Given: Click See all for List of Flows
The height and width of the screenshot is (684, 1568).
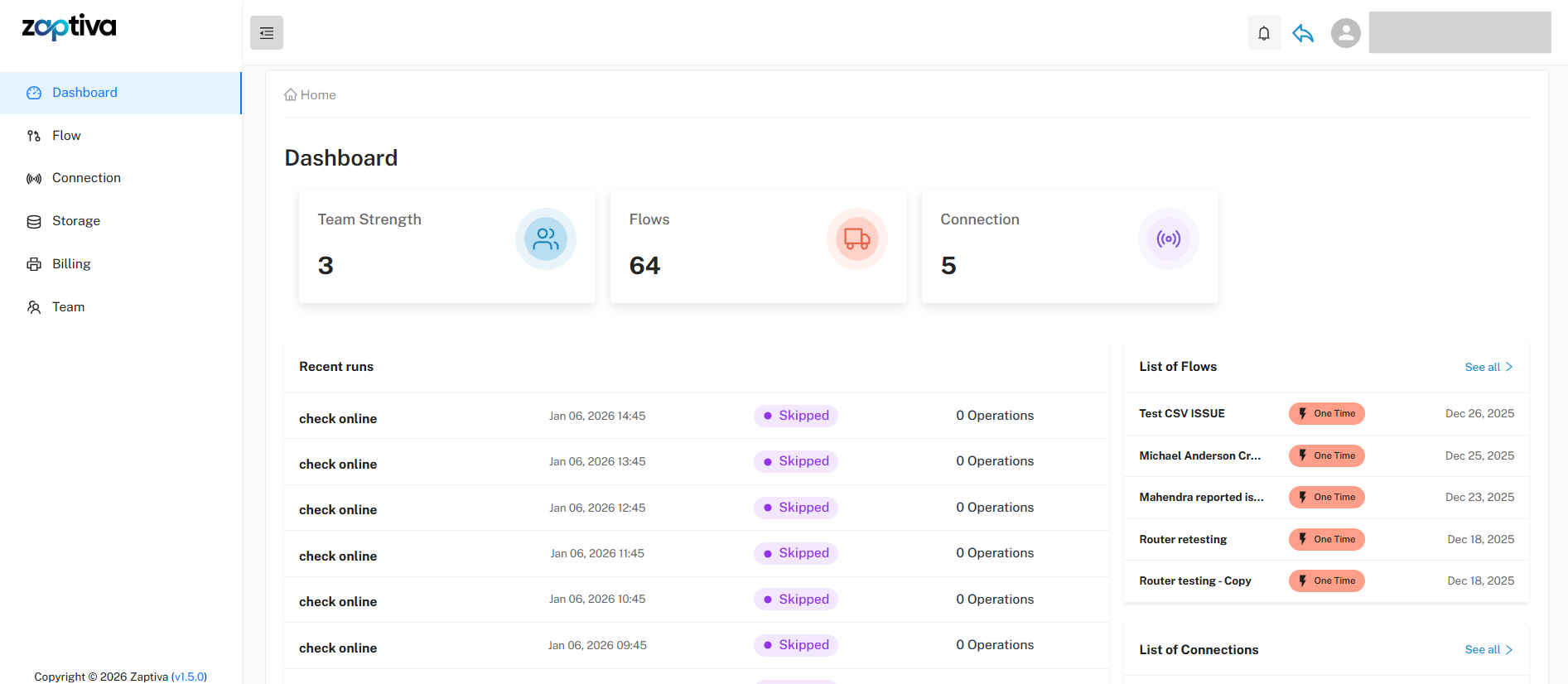Looking at the screenshot, I should (1488, 367).
